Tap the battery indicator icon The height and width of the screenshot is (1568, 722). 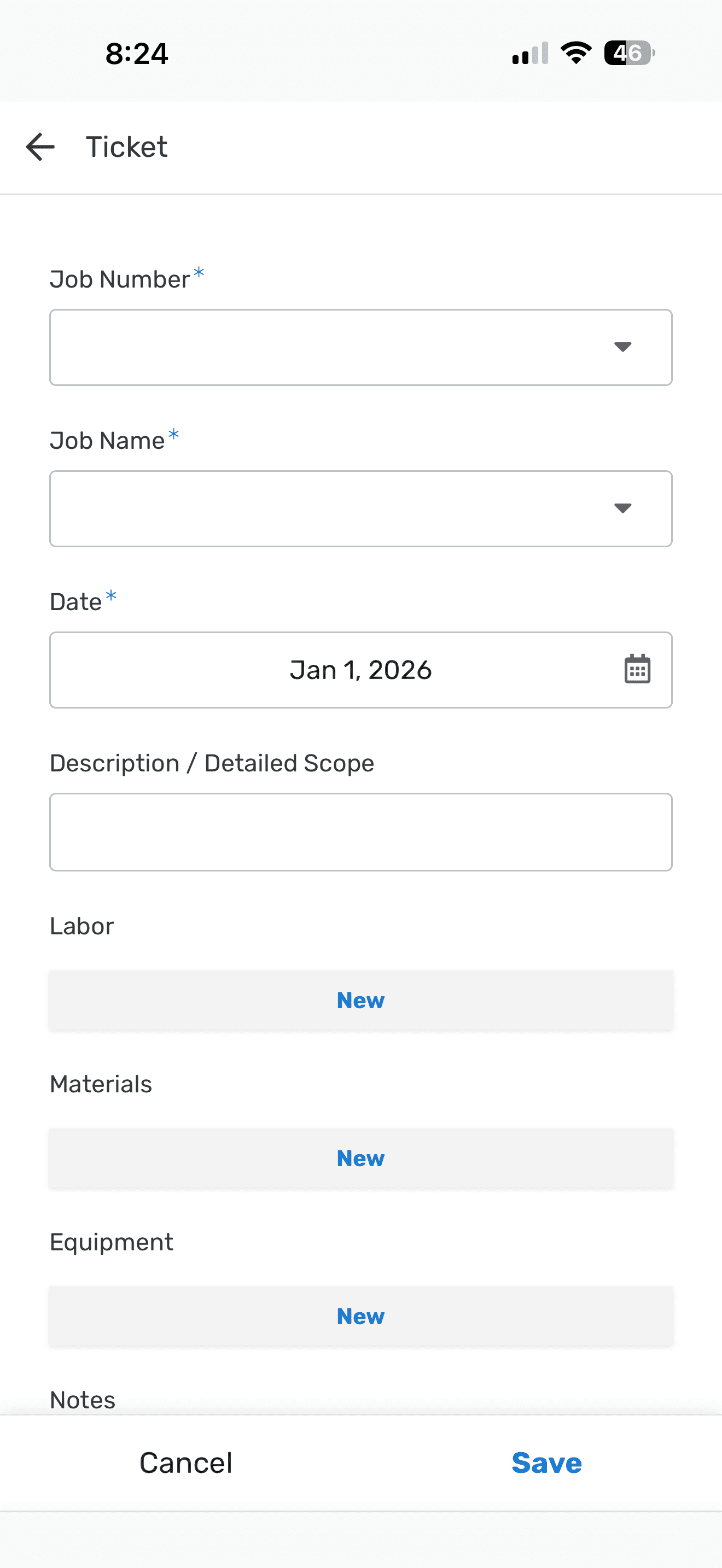[x=630, y=53]
